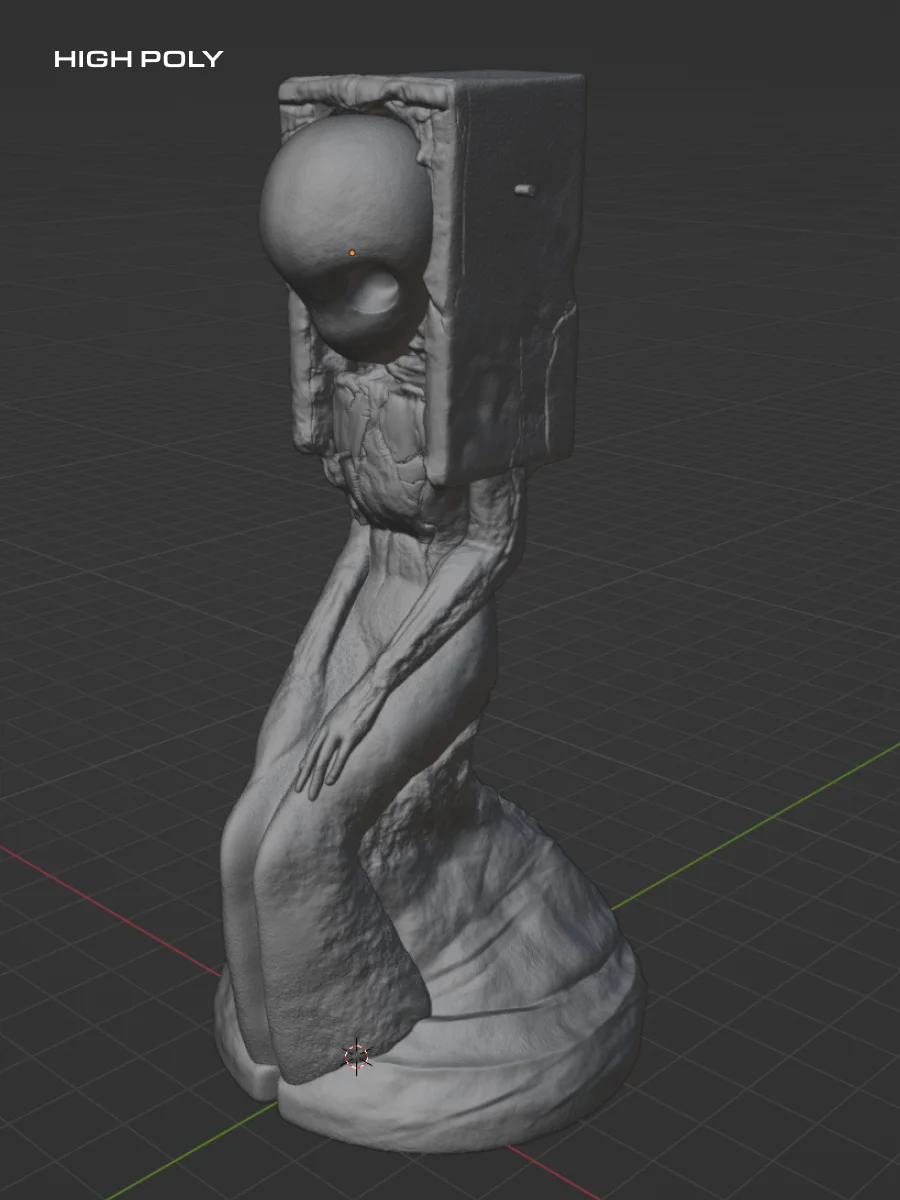Select the small cylinder peg on the box side

point(525,188)
